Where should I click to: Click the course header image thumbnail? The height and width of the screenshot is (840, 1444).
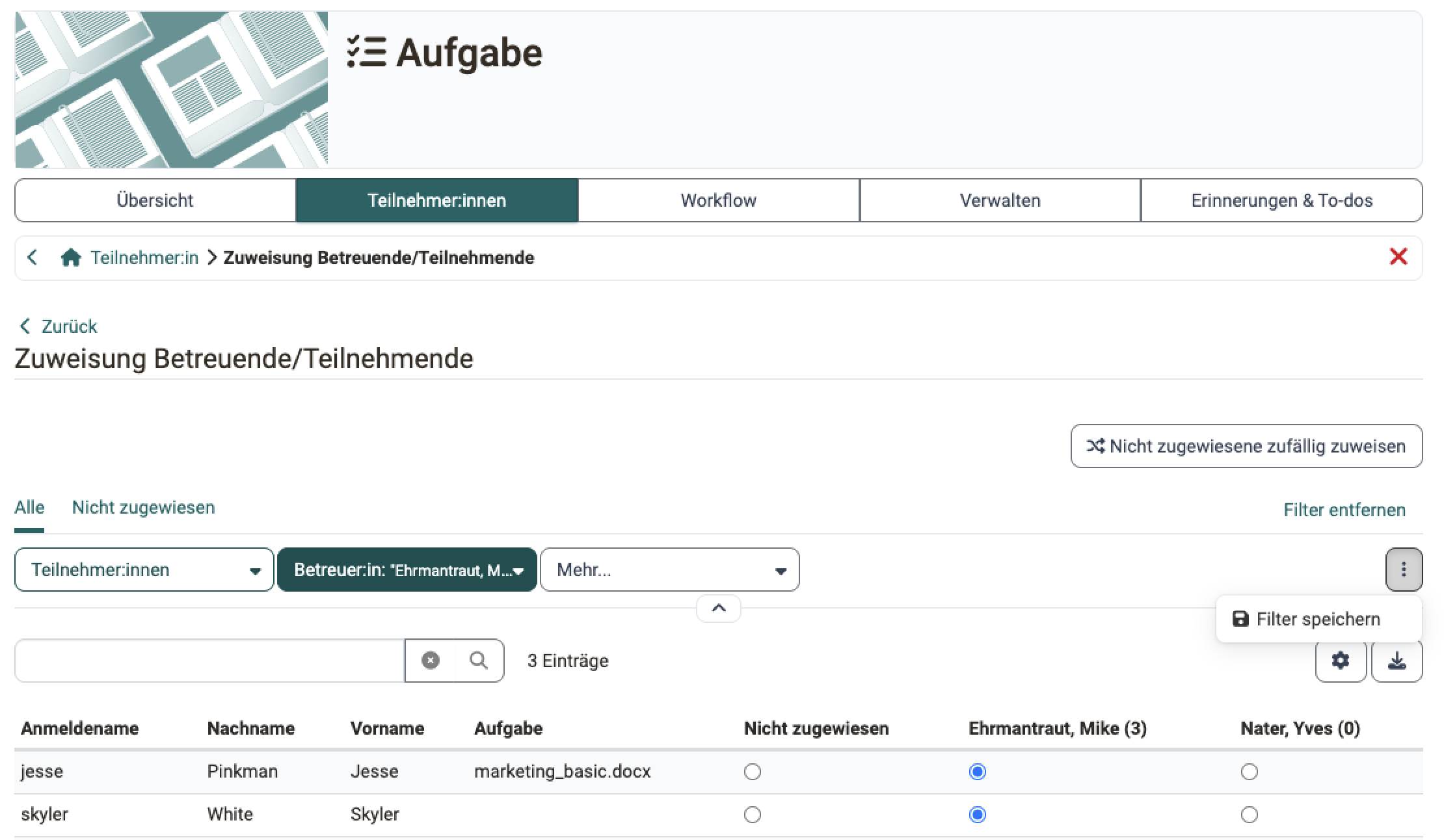tap(172, 90)
